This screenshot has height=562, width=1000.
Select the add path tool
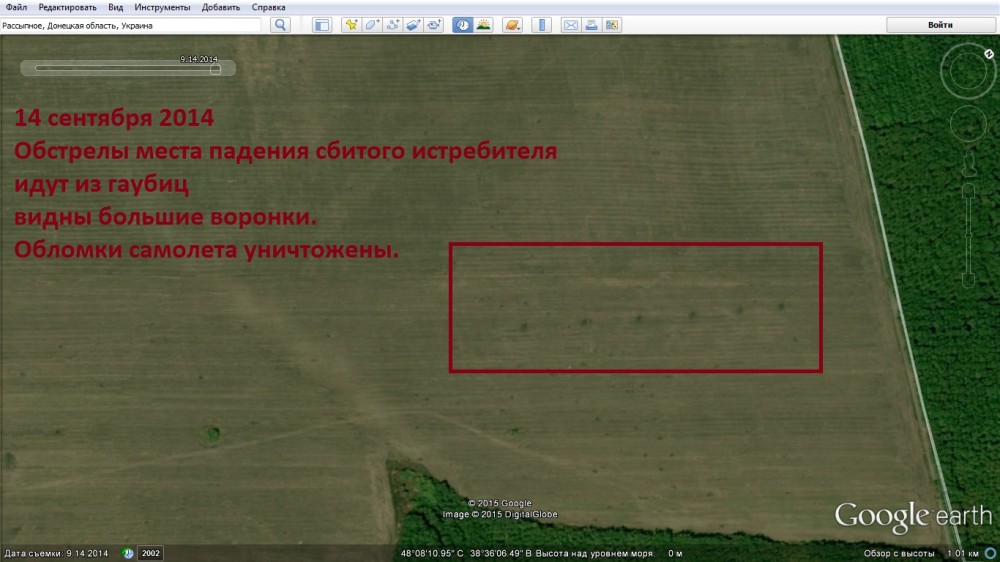tap(393, 25)
